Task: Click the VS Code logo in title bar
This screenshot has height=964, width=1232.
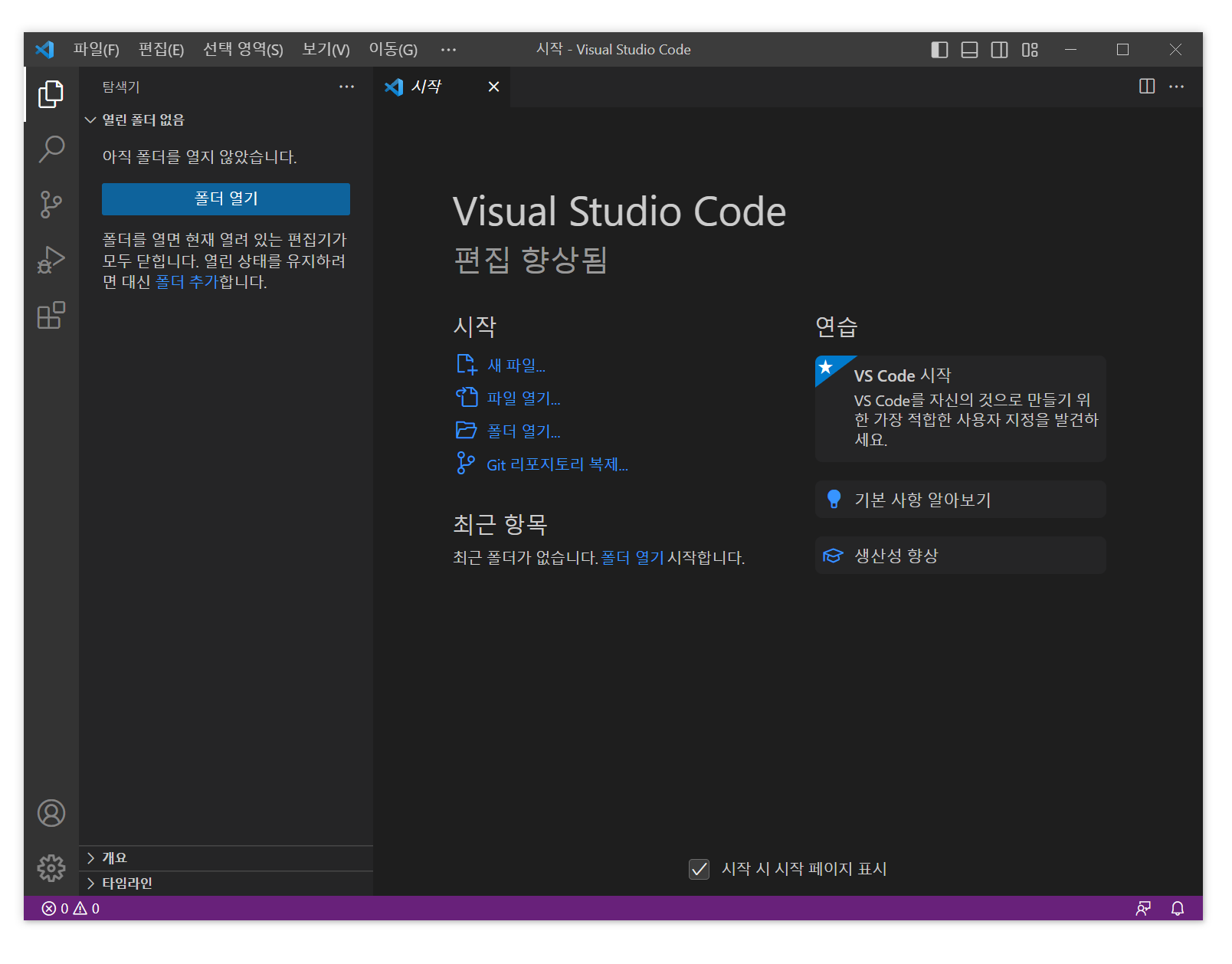Action: (x=44, y=50)
